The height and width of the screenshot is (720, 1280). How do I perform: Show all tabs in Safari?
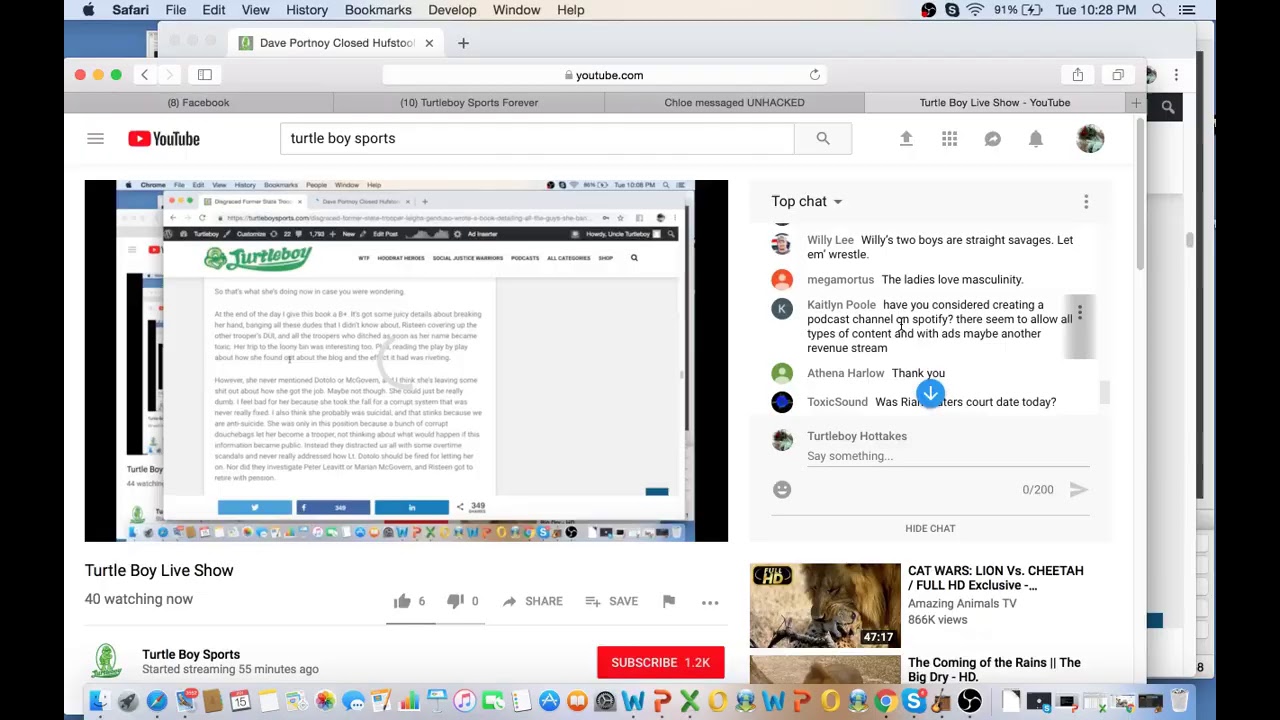(x=1118, y=75)
